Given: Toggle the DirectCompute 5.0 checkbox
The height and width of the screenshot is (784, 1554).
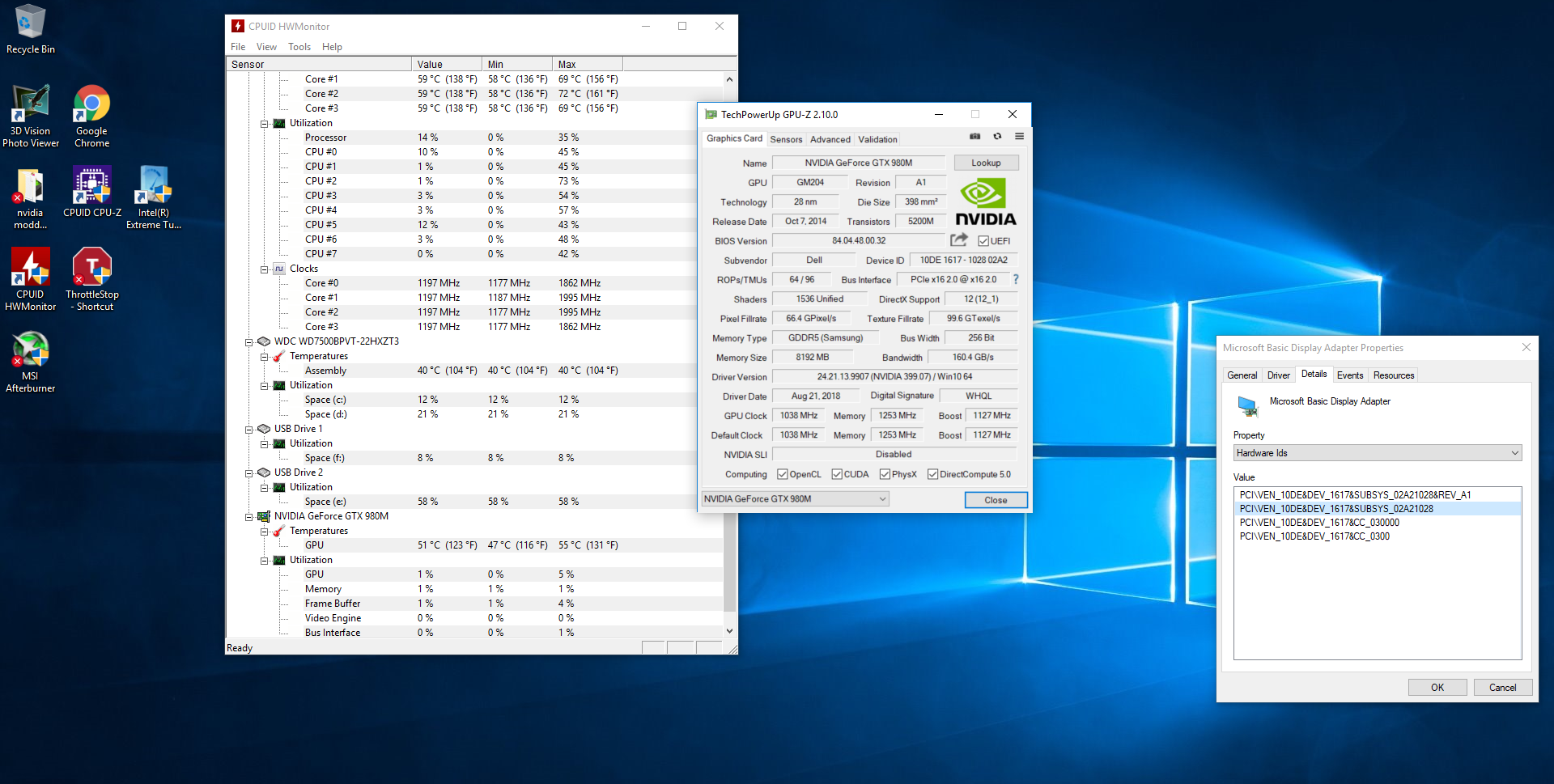Looking at the screenshot, I should pyautogui.click(x=932, y=474).
